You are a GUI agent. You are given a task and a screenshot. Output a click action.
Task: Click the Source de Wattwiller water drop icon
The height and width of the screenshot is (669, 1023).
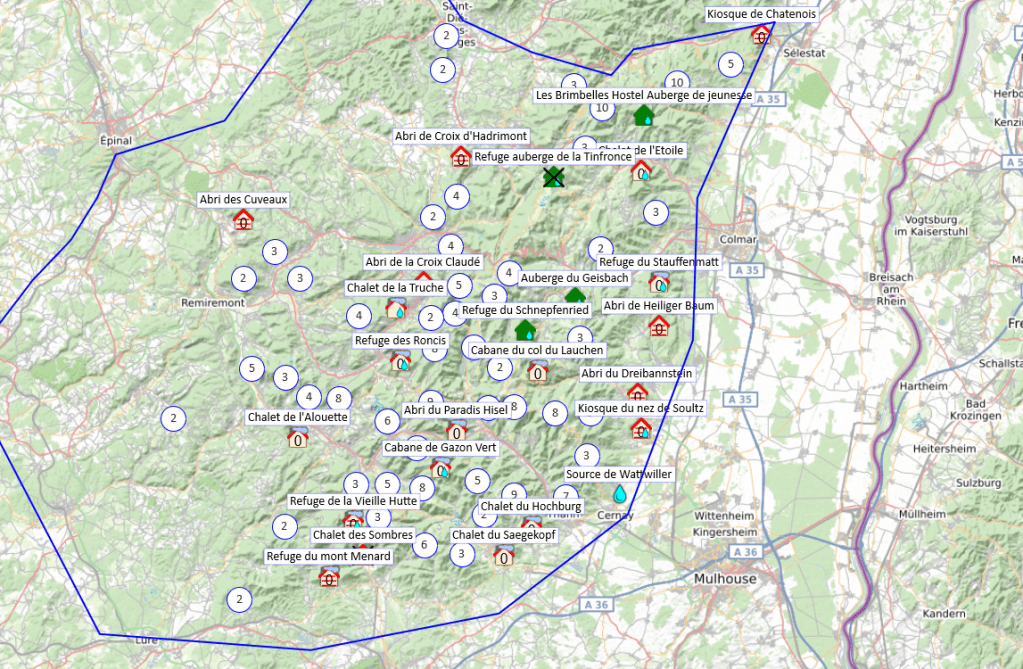[x=620, y=494]
